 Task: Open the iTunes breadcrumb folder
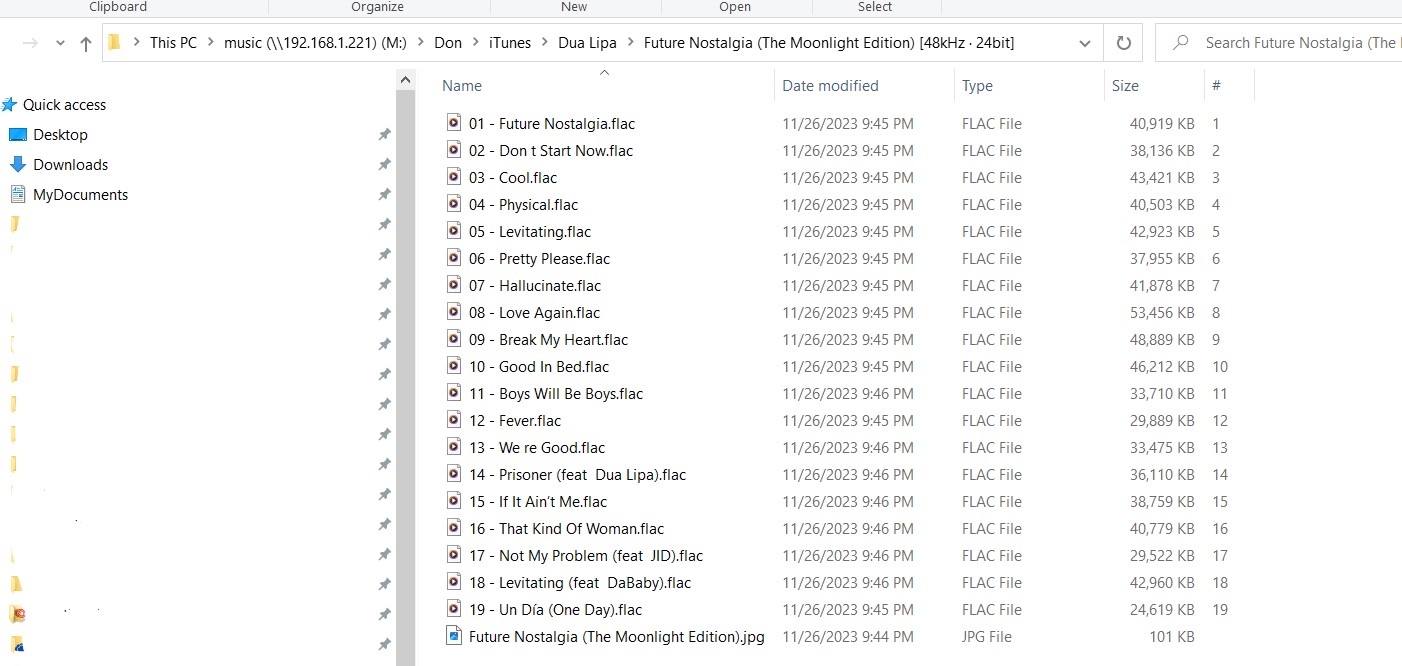click(x=510, y=43)
